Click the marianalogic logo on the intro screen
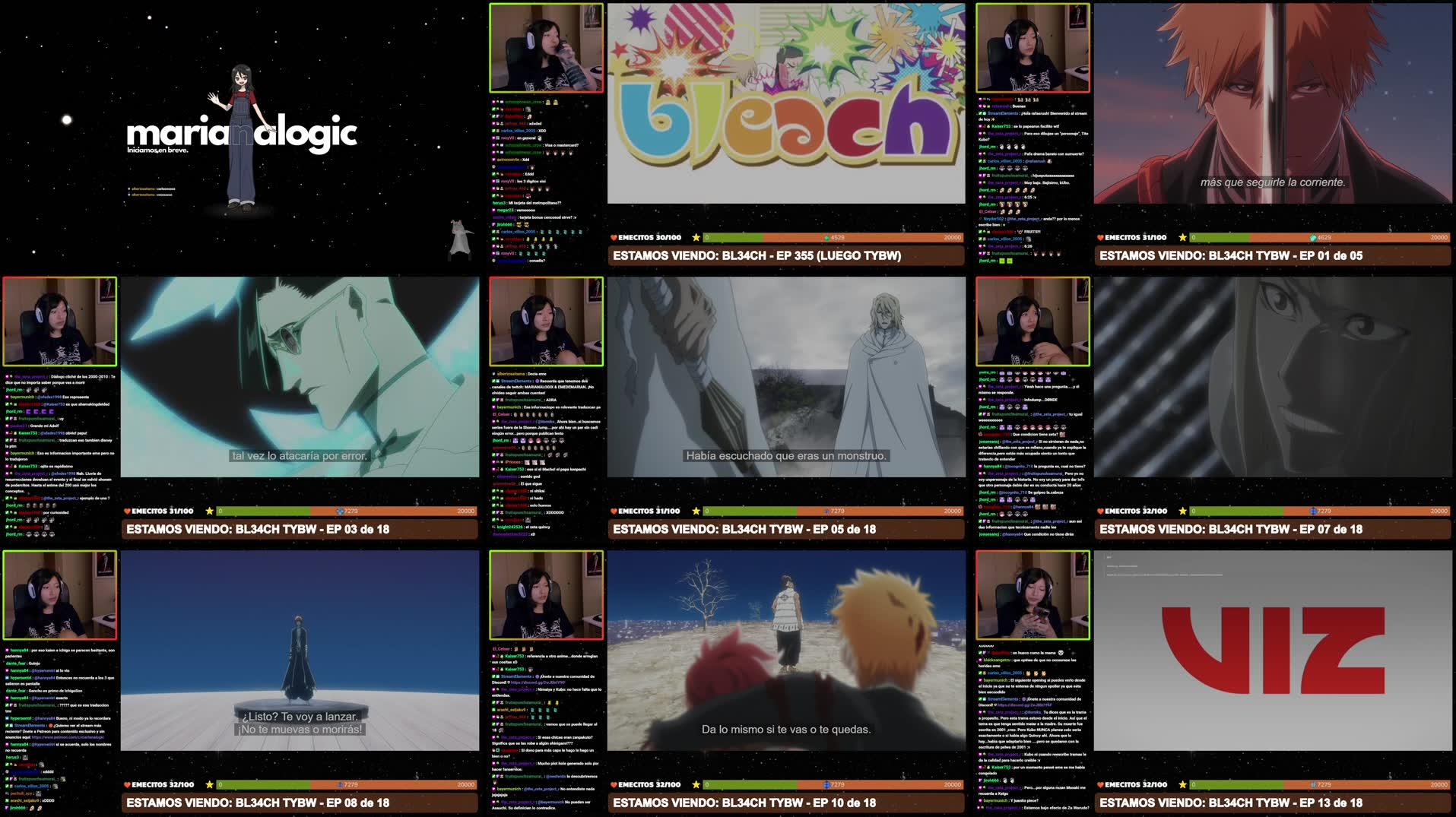Screen dimensions: 1456x817 click(242, 133)
